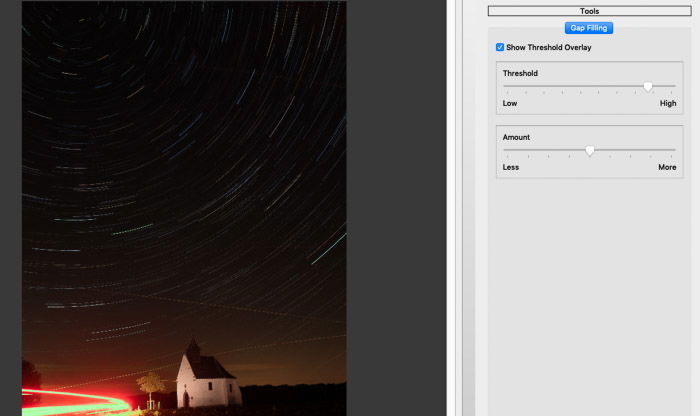
Task: Click the small tree beside the chapel
Action: click(150, 387)
